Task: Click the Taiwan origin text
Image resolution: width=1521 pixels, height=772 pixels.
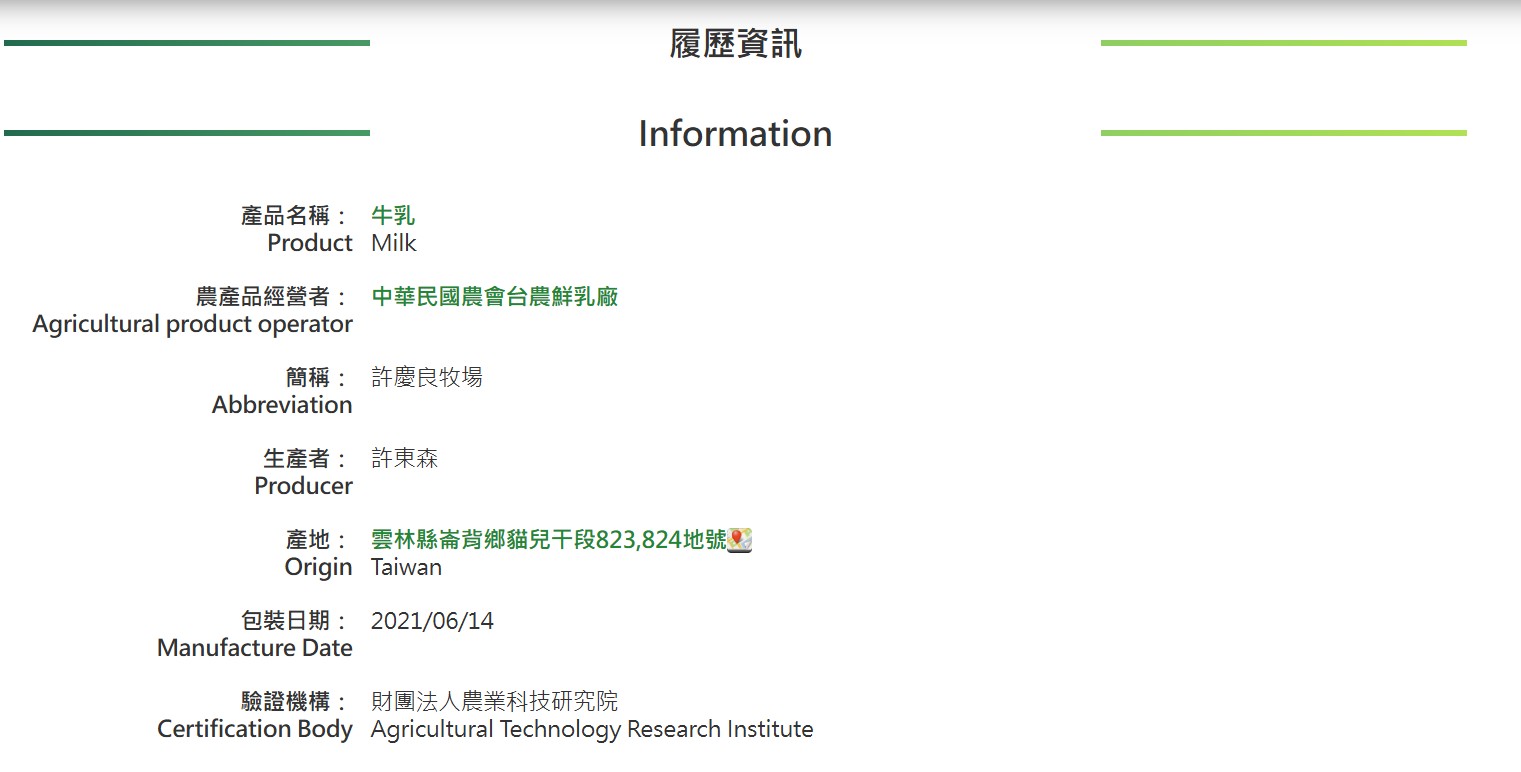Action: [x=406, y=568]
